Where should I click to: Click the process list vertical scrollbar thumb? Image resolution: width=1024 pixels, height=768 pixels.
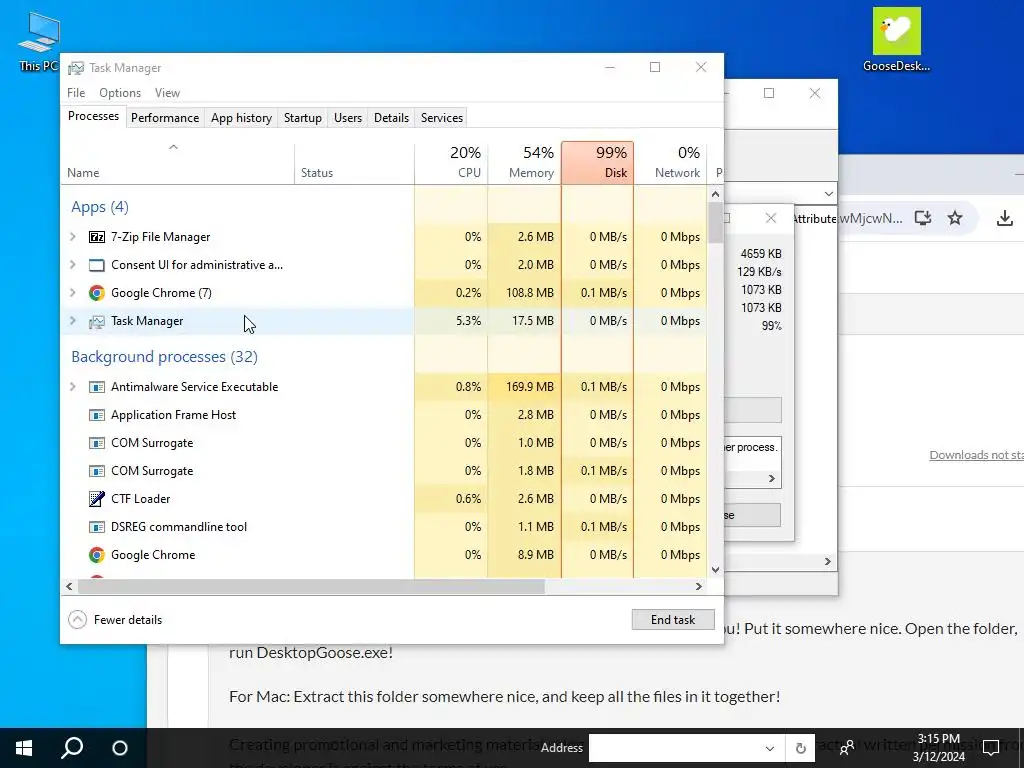coord(716,223)
